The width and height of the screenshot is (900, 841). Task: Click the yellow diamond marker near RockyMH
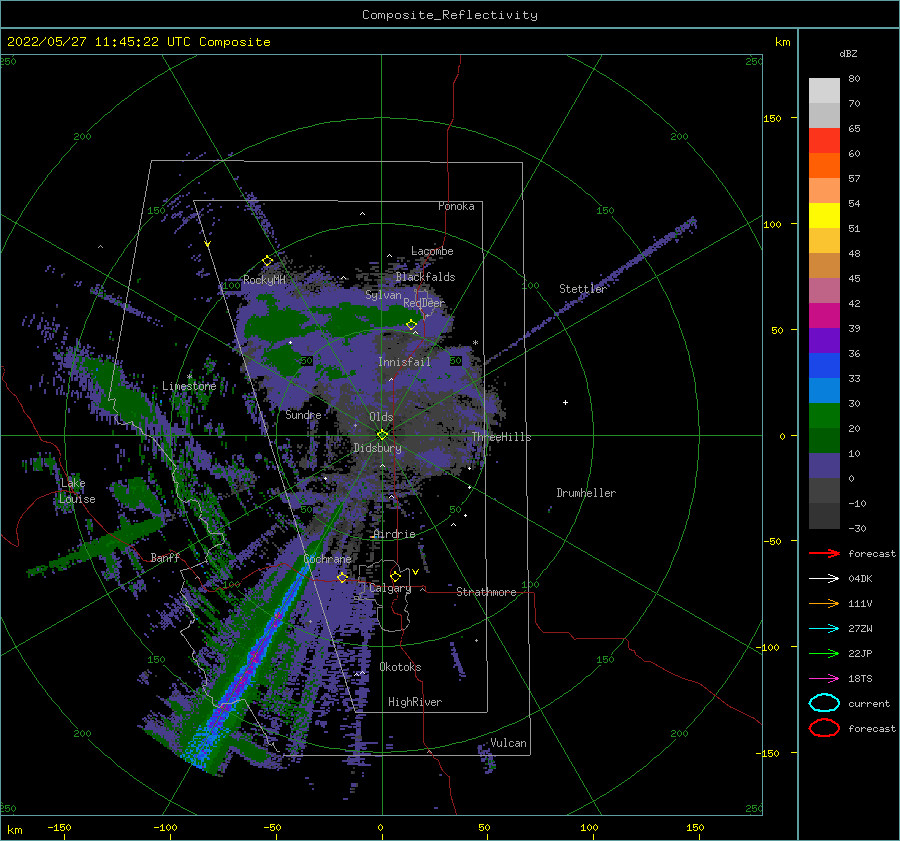click(267, 261)
